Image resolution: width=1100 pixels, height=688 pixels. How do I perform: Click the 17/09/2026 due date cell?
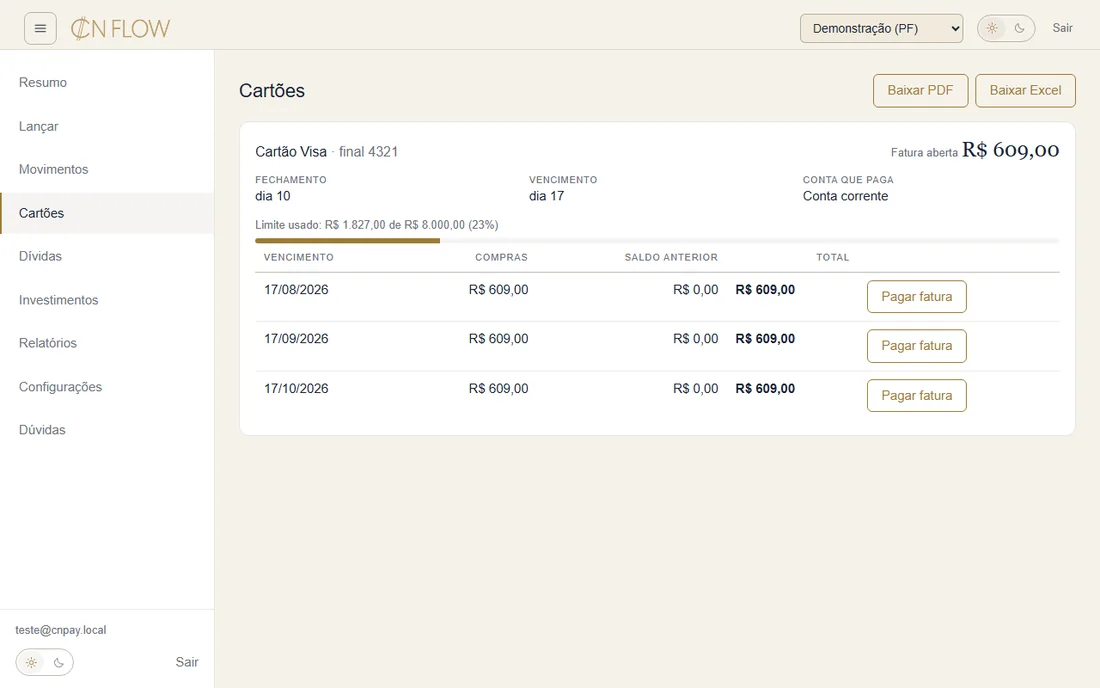pos(296,339)
